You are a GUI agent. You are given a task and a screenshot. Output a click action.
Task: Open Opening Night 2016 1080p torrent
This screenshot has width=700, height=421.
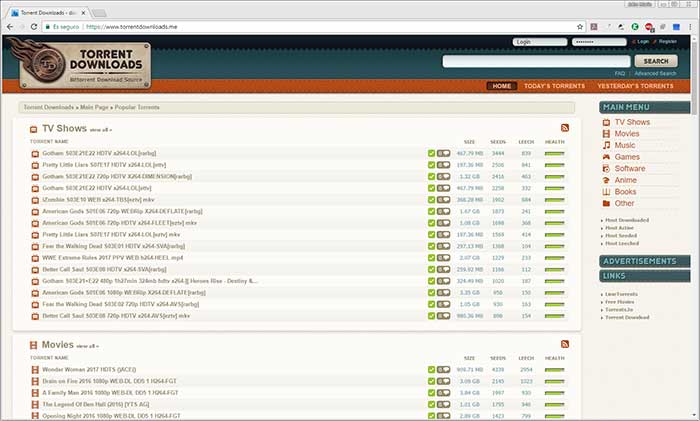click(111, 416)
